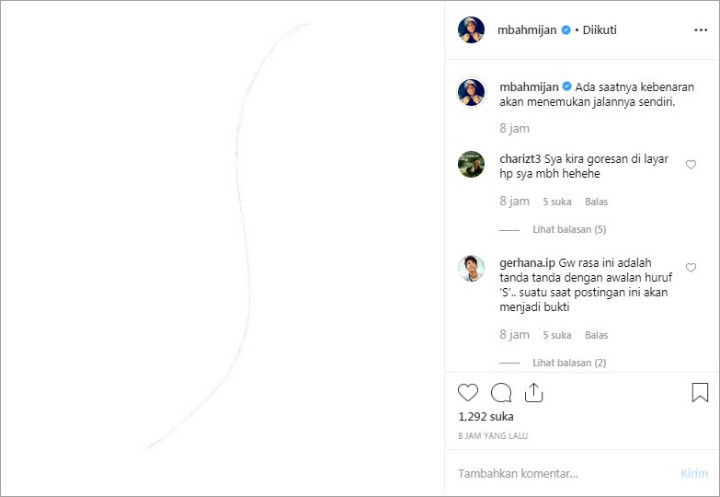Viewport: 720px width, 497px height.
Task: Open gerhana.ip profile avatar
Action: (x=472, y=268)
